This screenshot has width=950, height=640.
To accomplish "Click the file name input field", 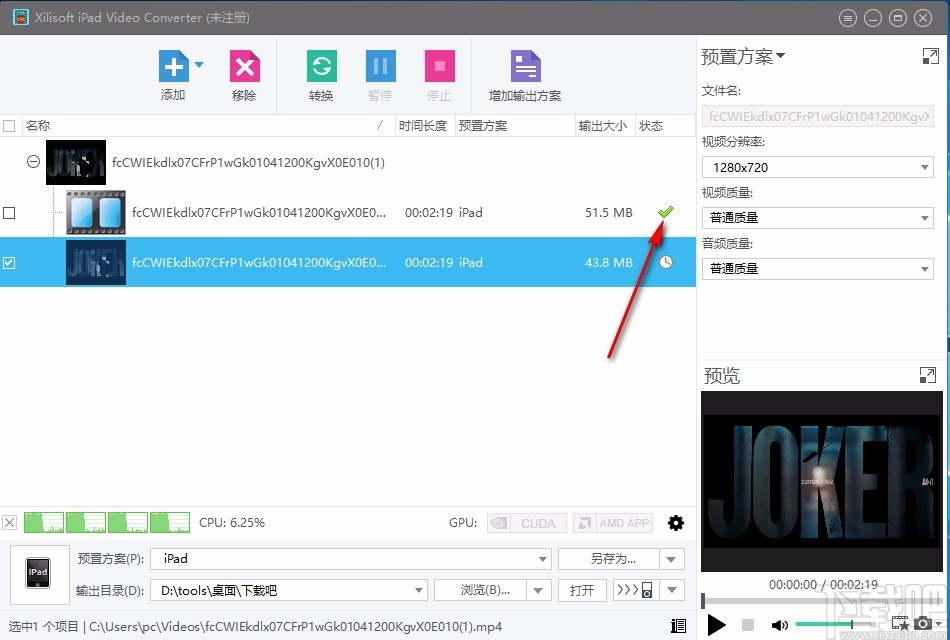I will [817, 116].
